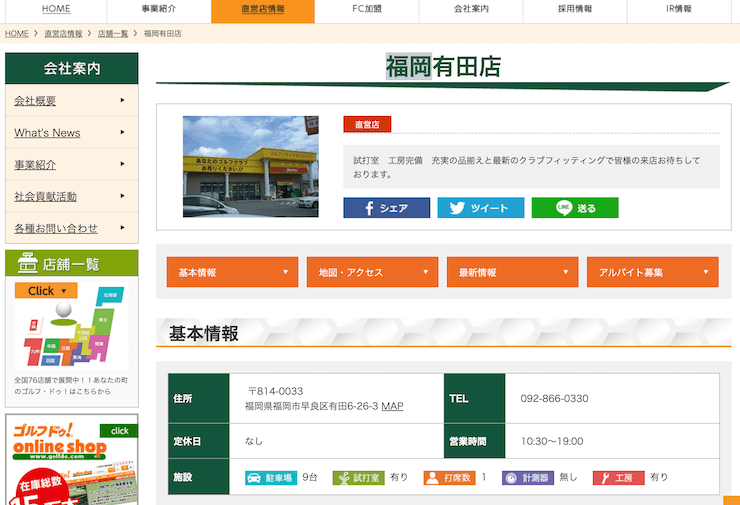Click the LINE send icon button
The image size is (740, 505).
tap(574, 208)
